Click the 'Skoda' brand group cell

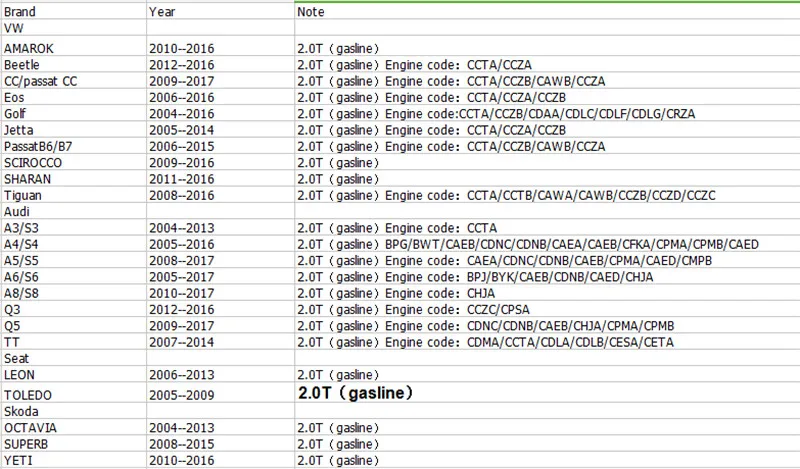[73, 411]
